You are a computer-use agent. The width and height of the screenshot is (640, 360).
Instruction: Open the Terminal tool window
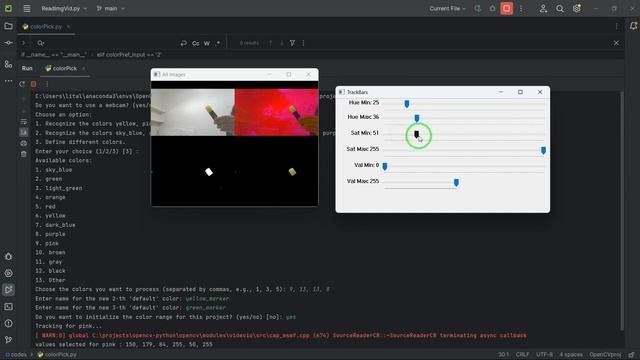8,307
